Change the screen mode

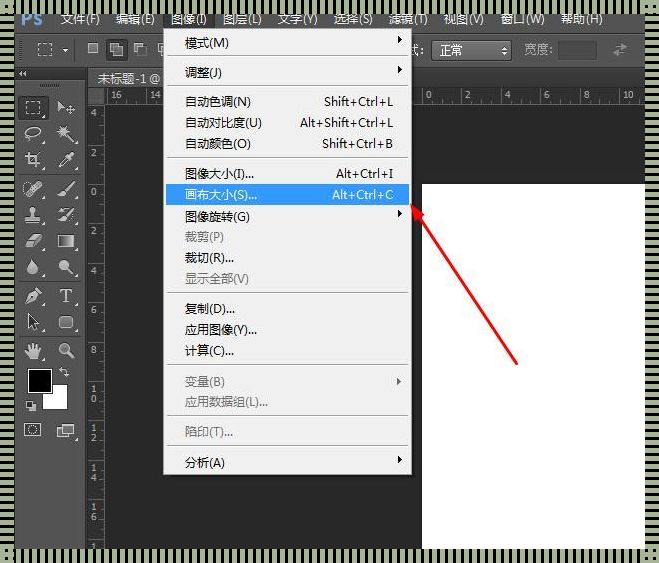click(66, 430)
